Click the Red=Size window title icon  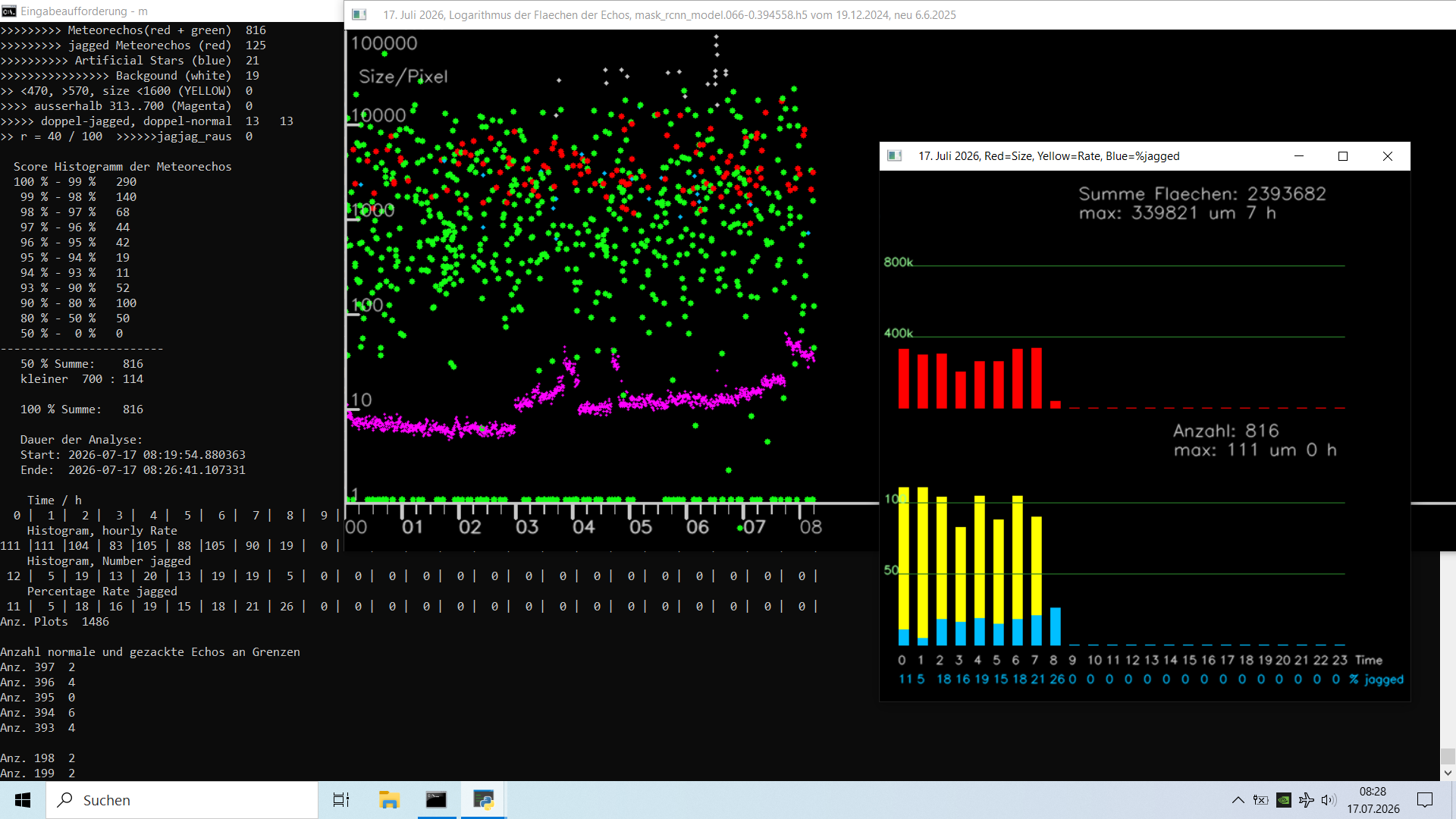[x=895, y=155]
